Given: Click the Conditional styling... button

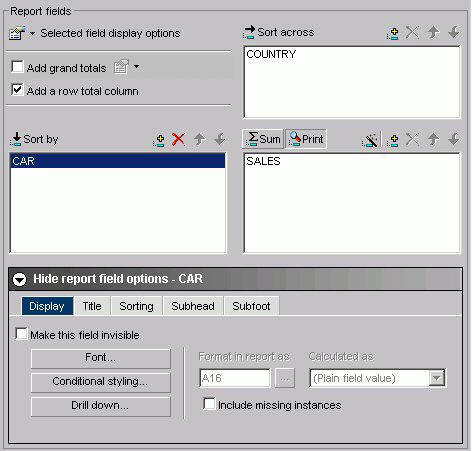Looking at the screenshot, I should coord(101,382).
